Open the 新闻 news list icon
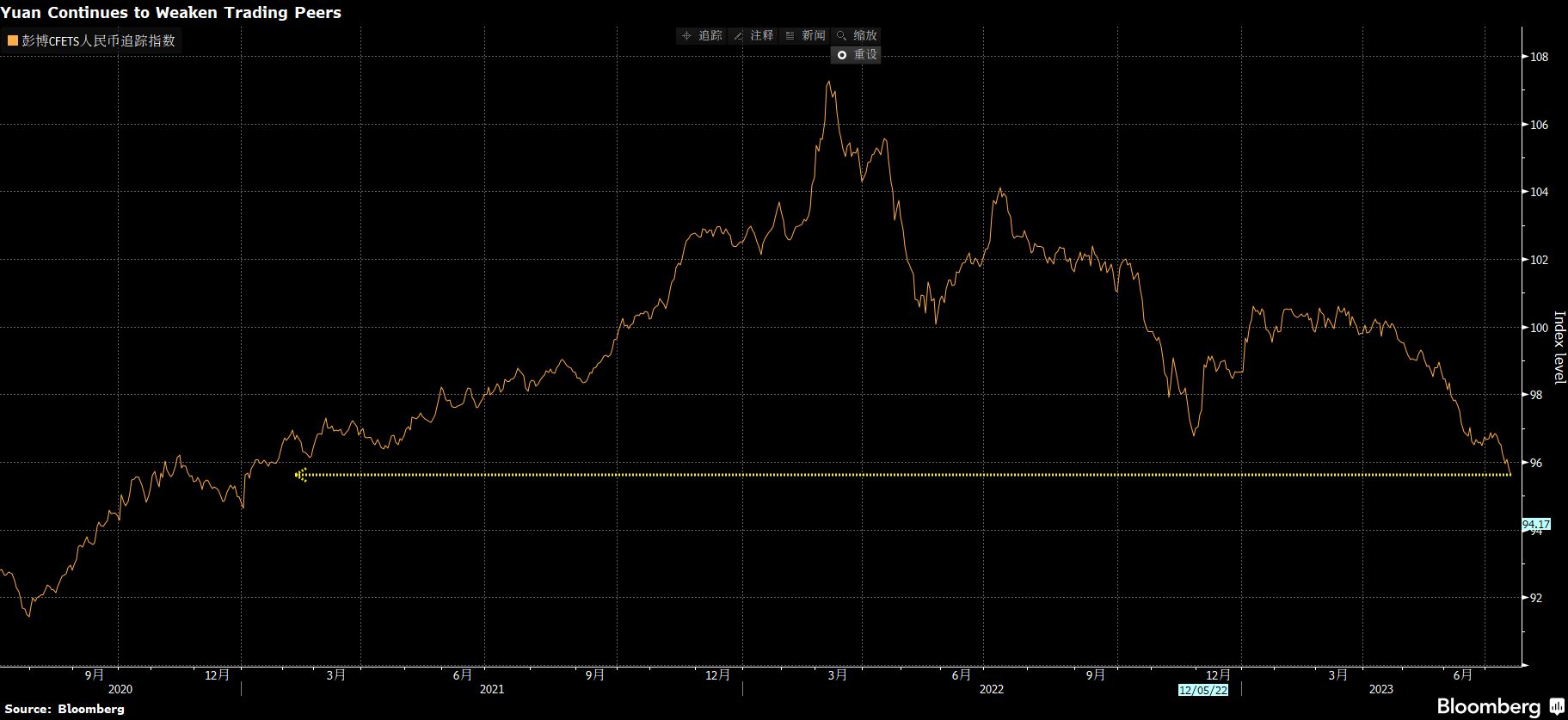The width and height of the screenshot is (1568, 720). point(790,36)
